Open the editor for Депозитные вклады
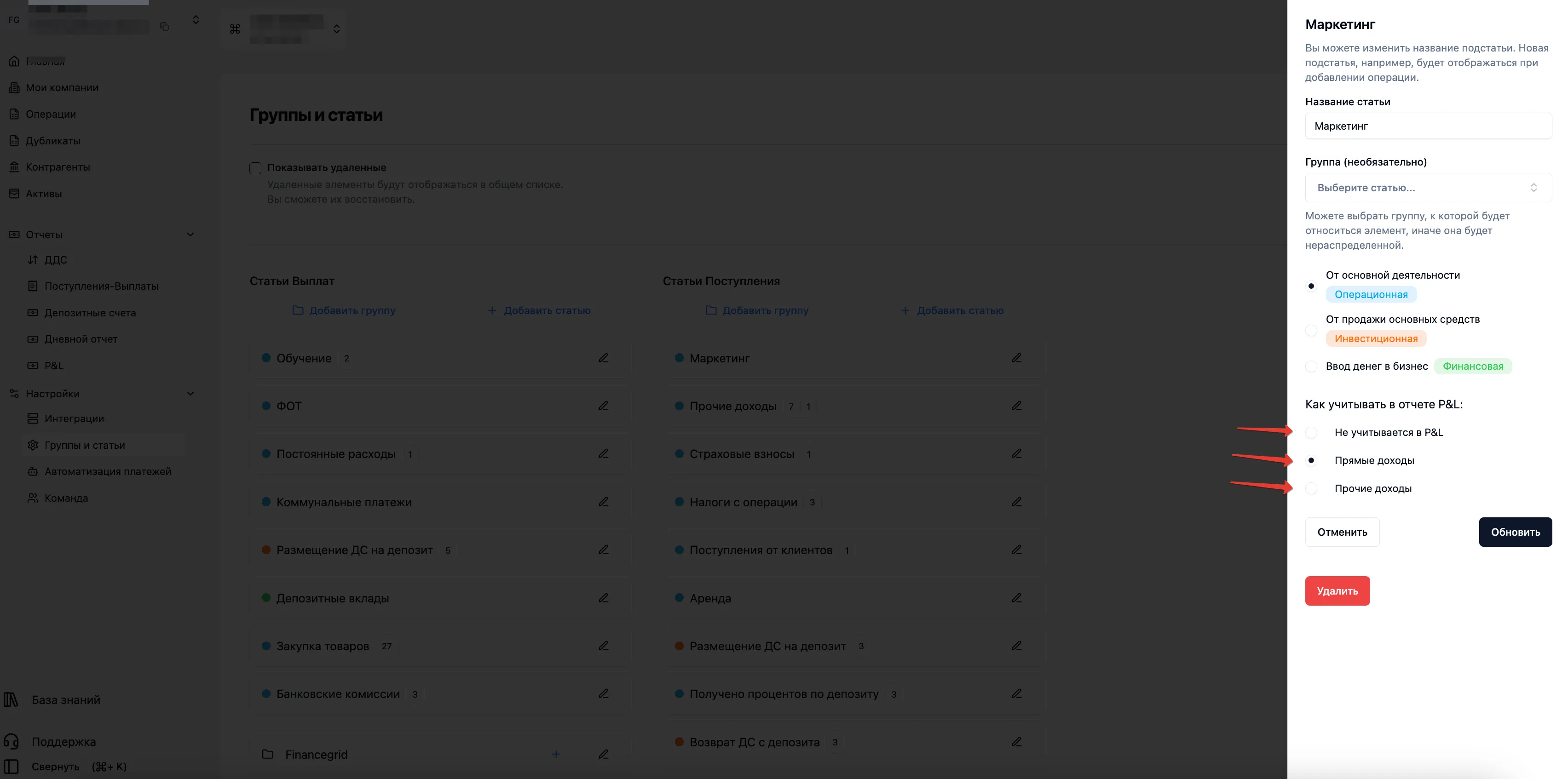 [x=603, y=598]
